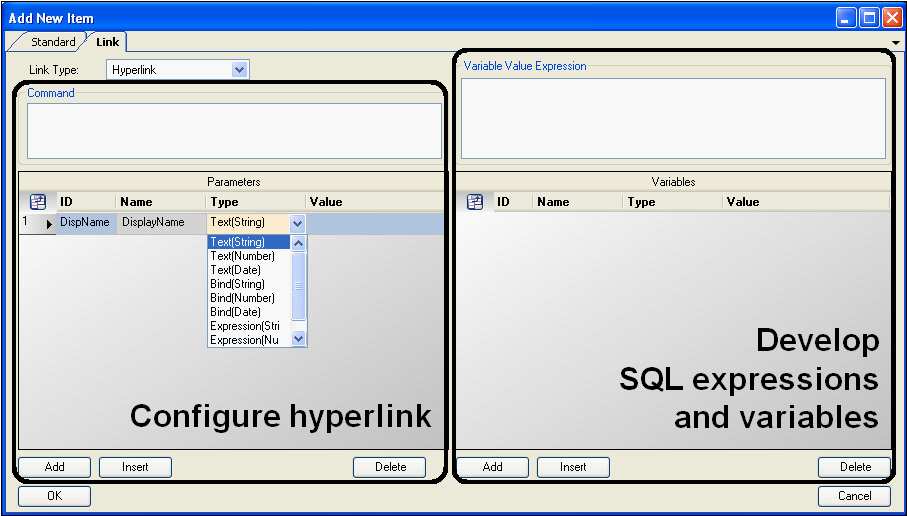Focus the Variable Value Expression box
907x516 pixels.
[x=672, y=118]
